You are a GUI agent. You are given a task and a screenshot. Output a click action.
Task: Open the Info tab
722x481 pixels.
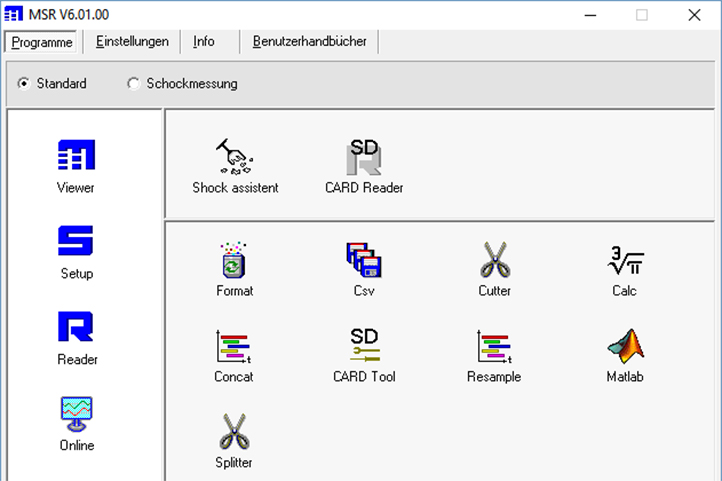(204, 42)
